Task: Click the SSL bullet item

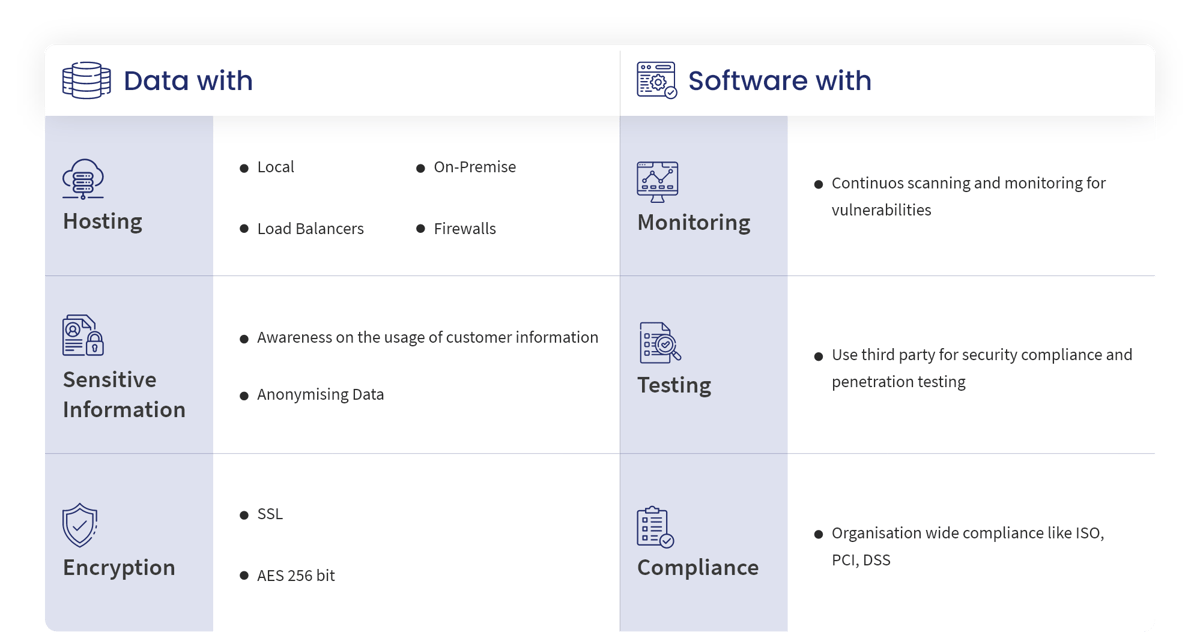Action: (x=269, y=514)
